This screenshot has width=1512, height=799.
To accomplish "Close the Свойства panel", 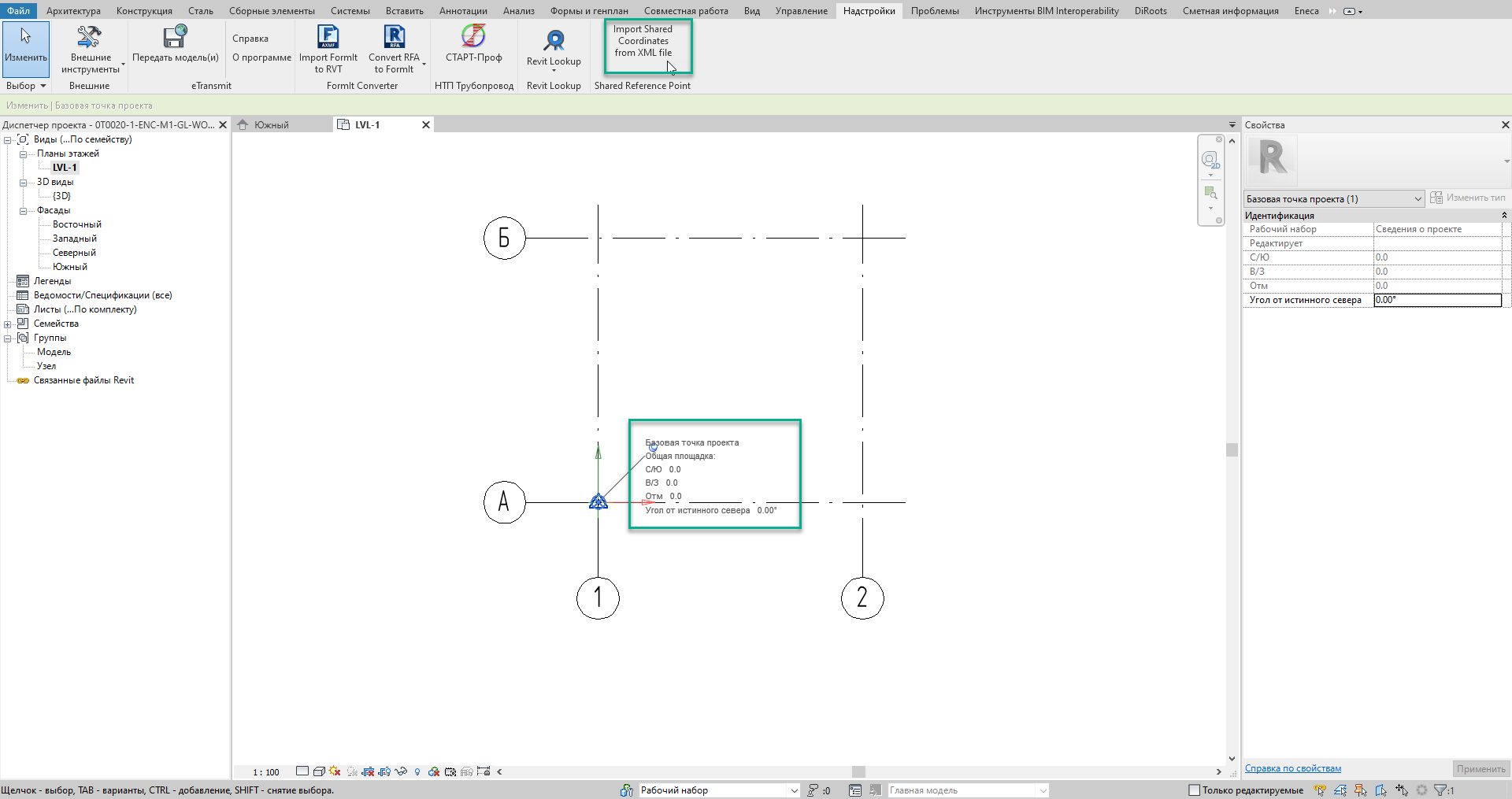I will pyautogui.click(x=1505, y=125).
